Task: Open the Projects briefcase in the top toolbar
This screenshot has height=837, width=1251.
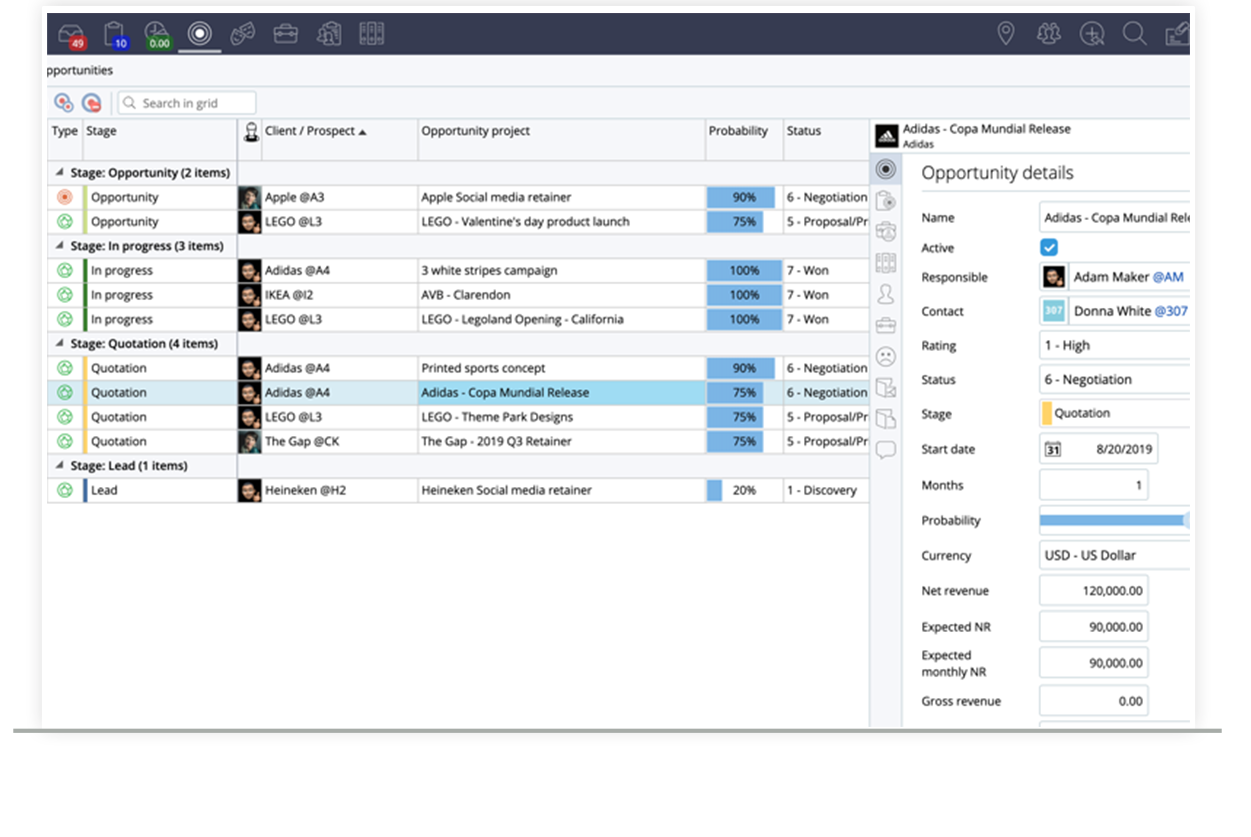Action: 286,33
